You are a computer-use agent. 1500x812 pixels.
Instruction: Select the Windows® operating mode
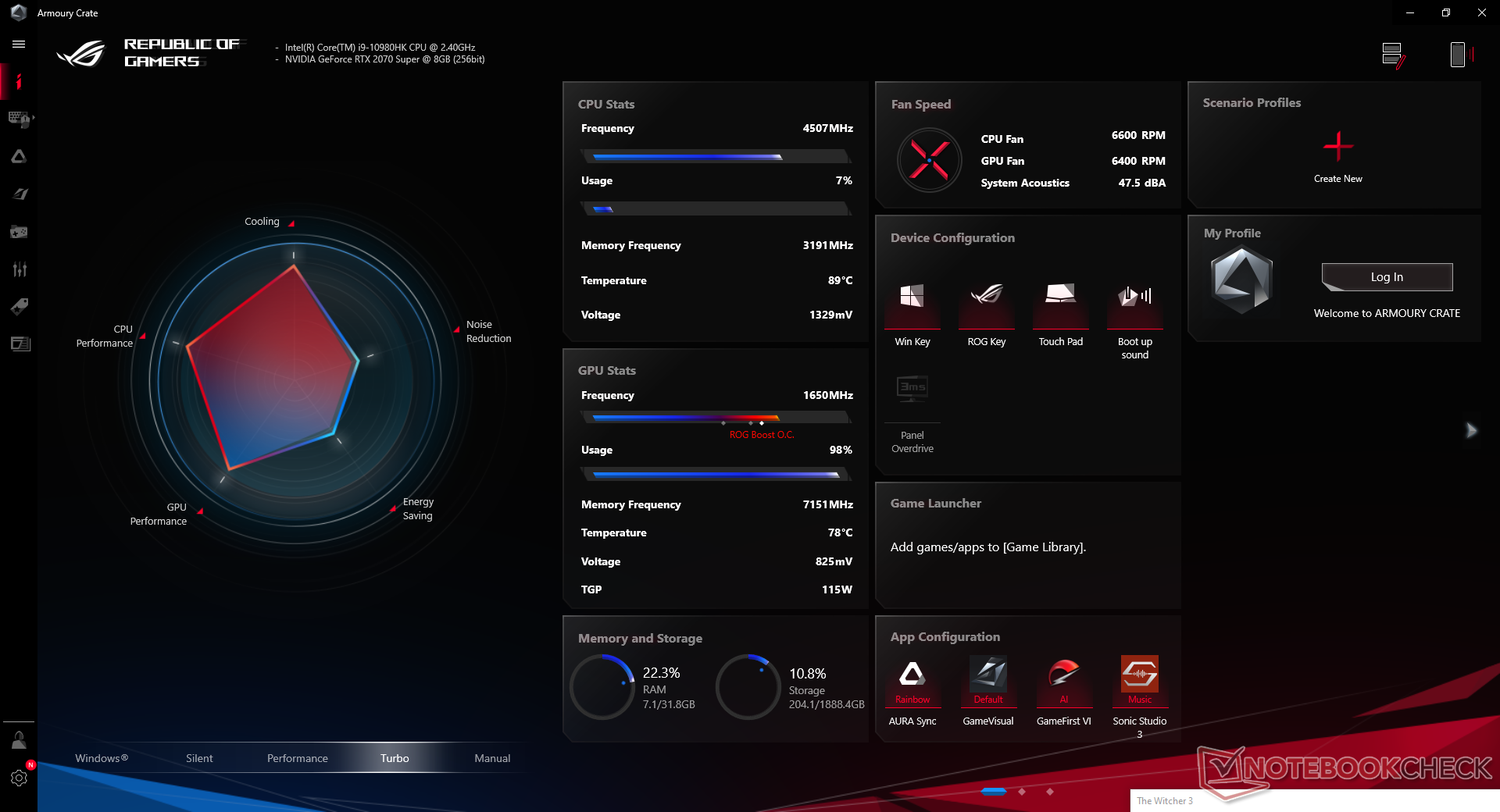click(102, 758)
